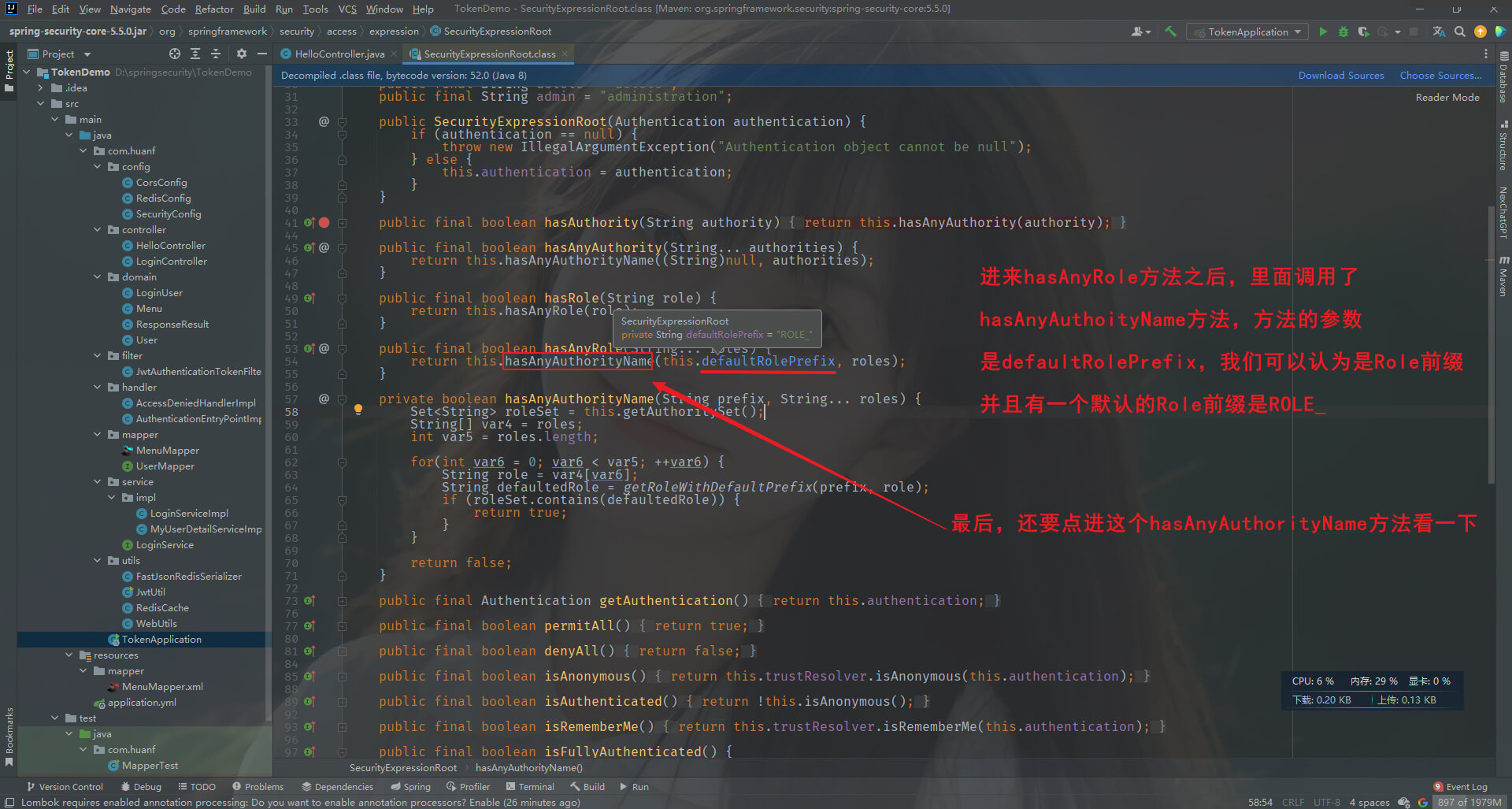Image resolution: width=1512 pixels, height=809 pixels.
Task: Click the yellow intention light bulb
Action: (x=358, y=410)
